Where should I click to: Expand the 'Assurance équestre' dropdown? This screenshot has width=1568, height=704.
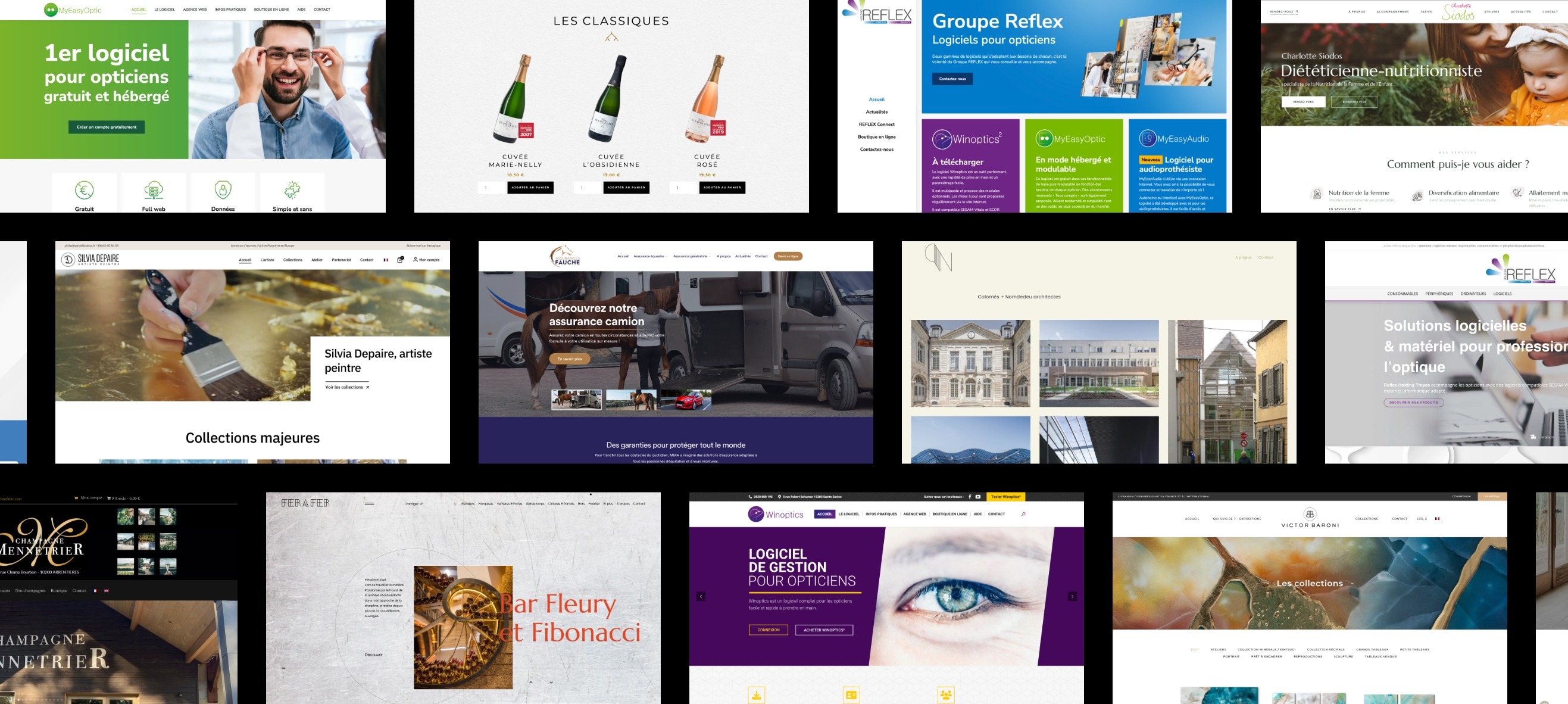coord(651,256)
